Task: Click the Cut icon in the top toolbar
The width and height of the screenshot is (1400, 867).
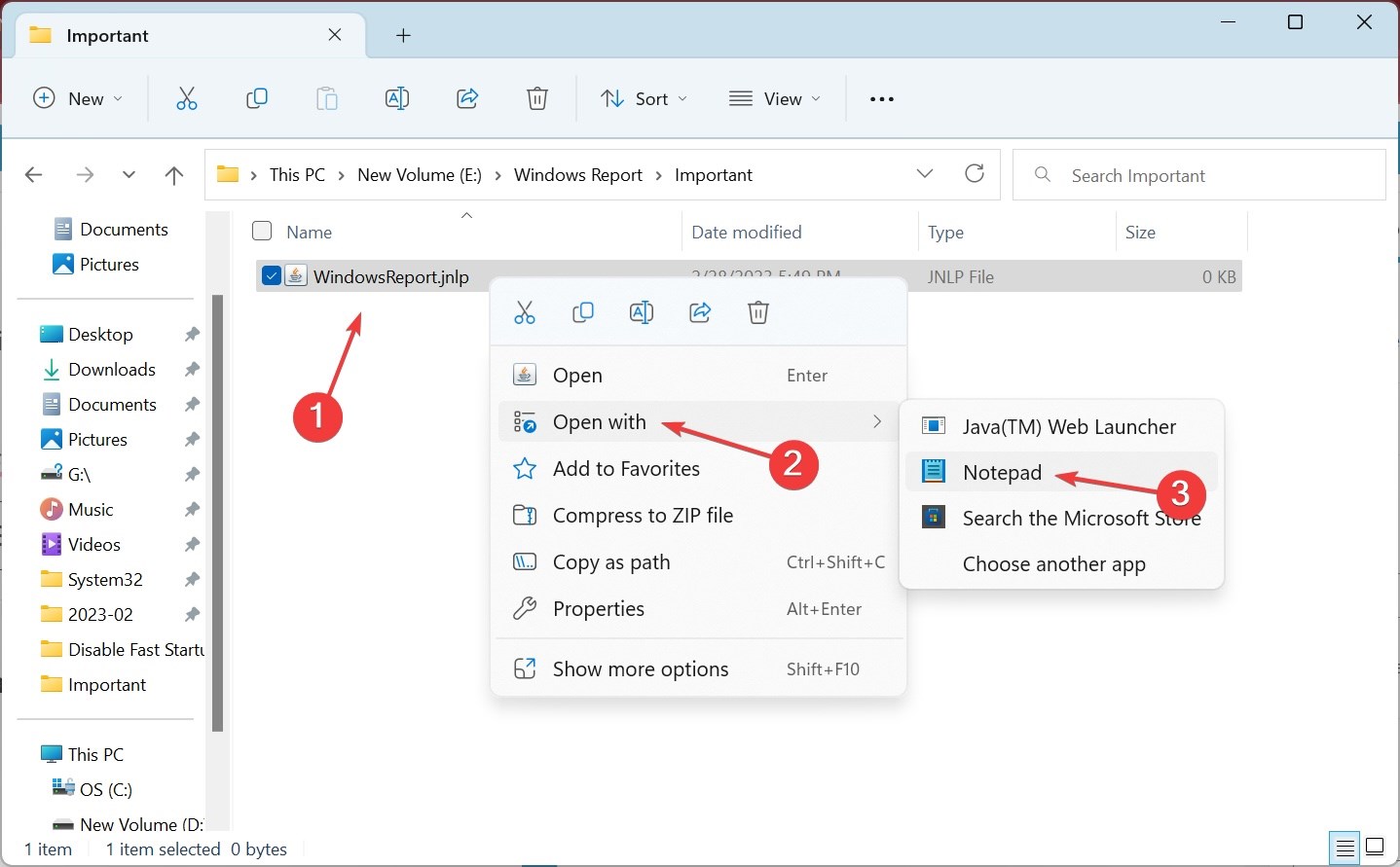Action: [x=186, y=98]
